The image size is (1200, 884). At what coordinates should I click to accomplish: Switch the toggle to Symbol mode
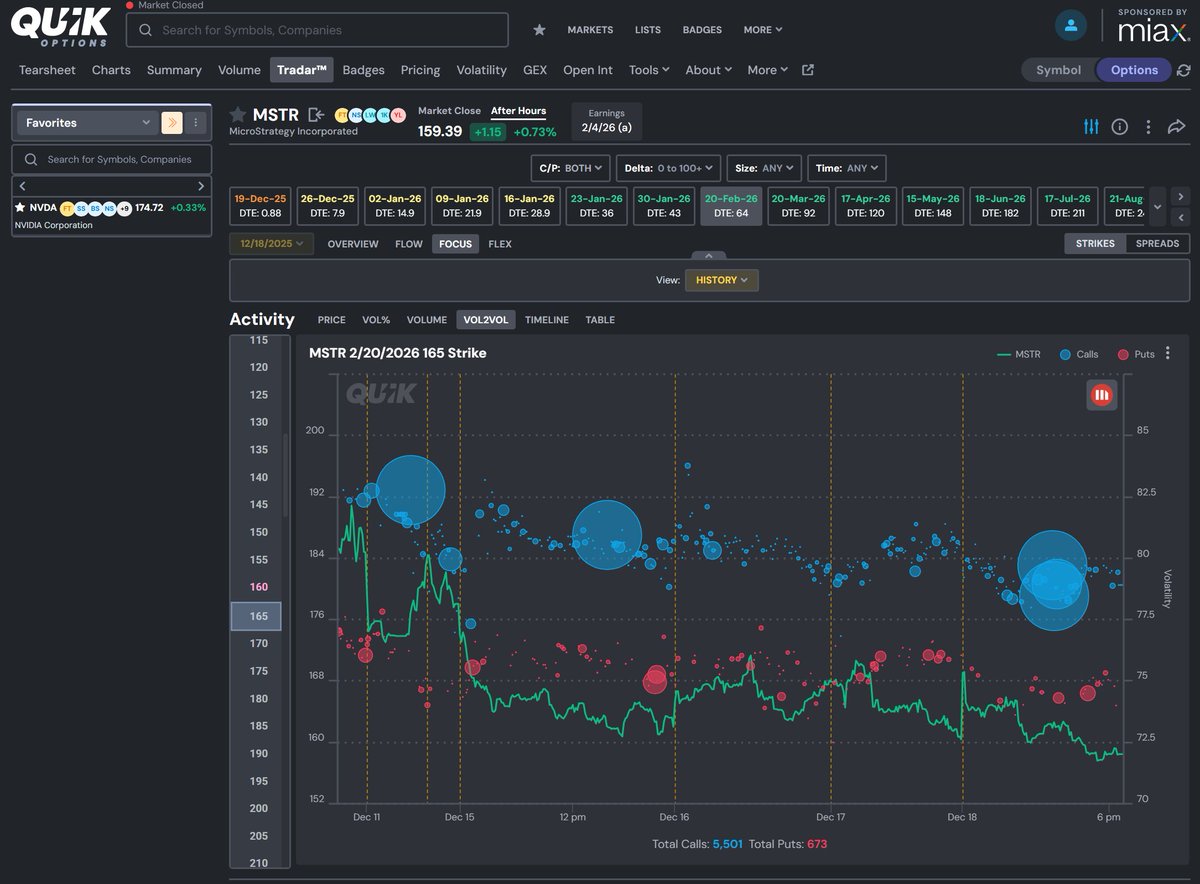pyautogui.click(x=1058, y=70)
